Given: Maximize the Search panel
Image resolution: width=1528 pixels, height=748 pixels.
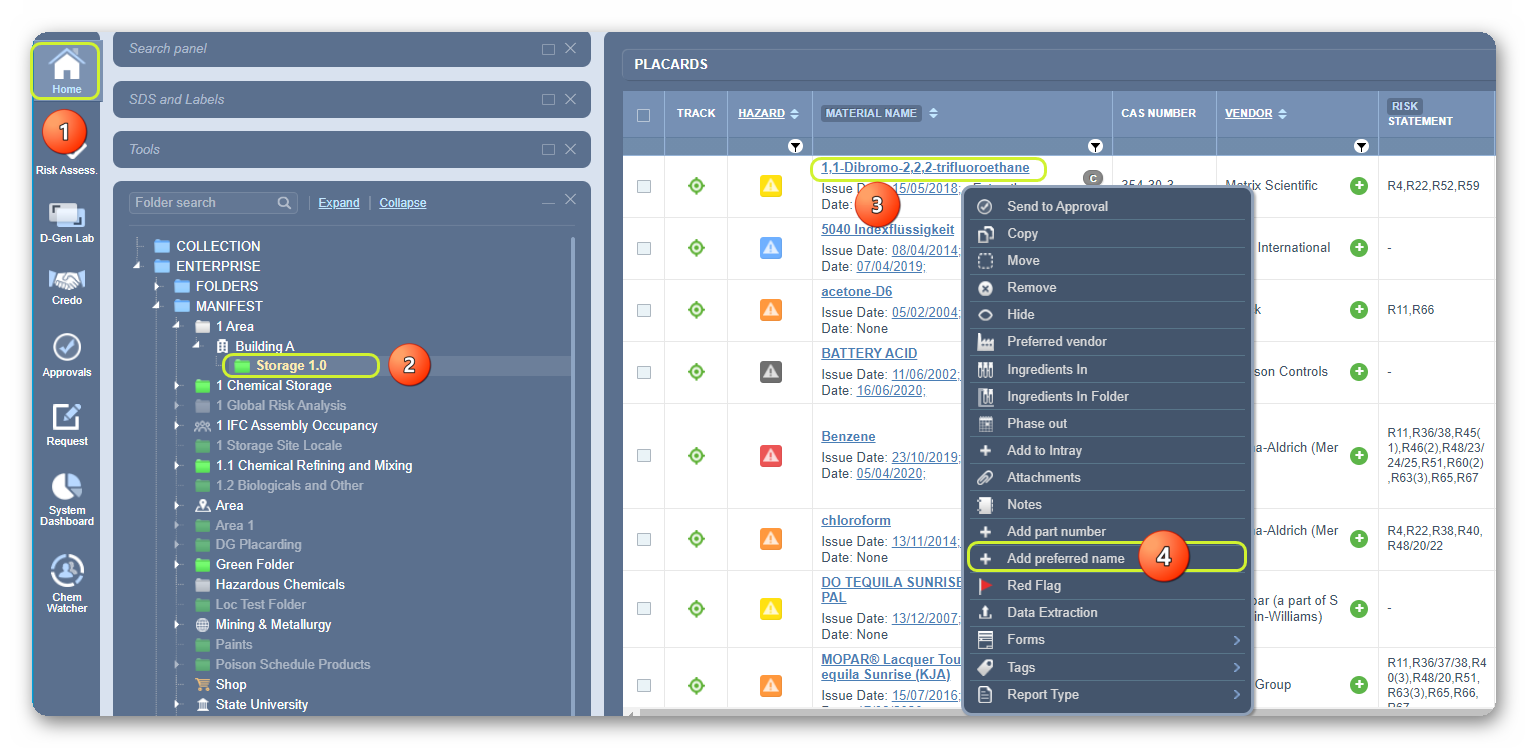Looking at the screenshot, I should (548, 49).
